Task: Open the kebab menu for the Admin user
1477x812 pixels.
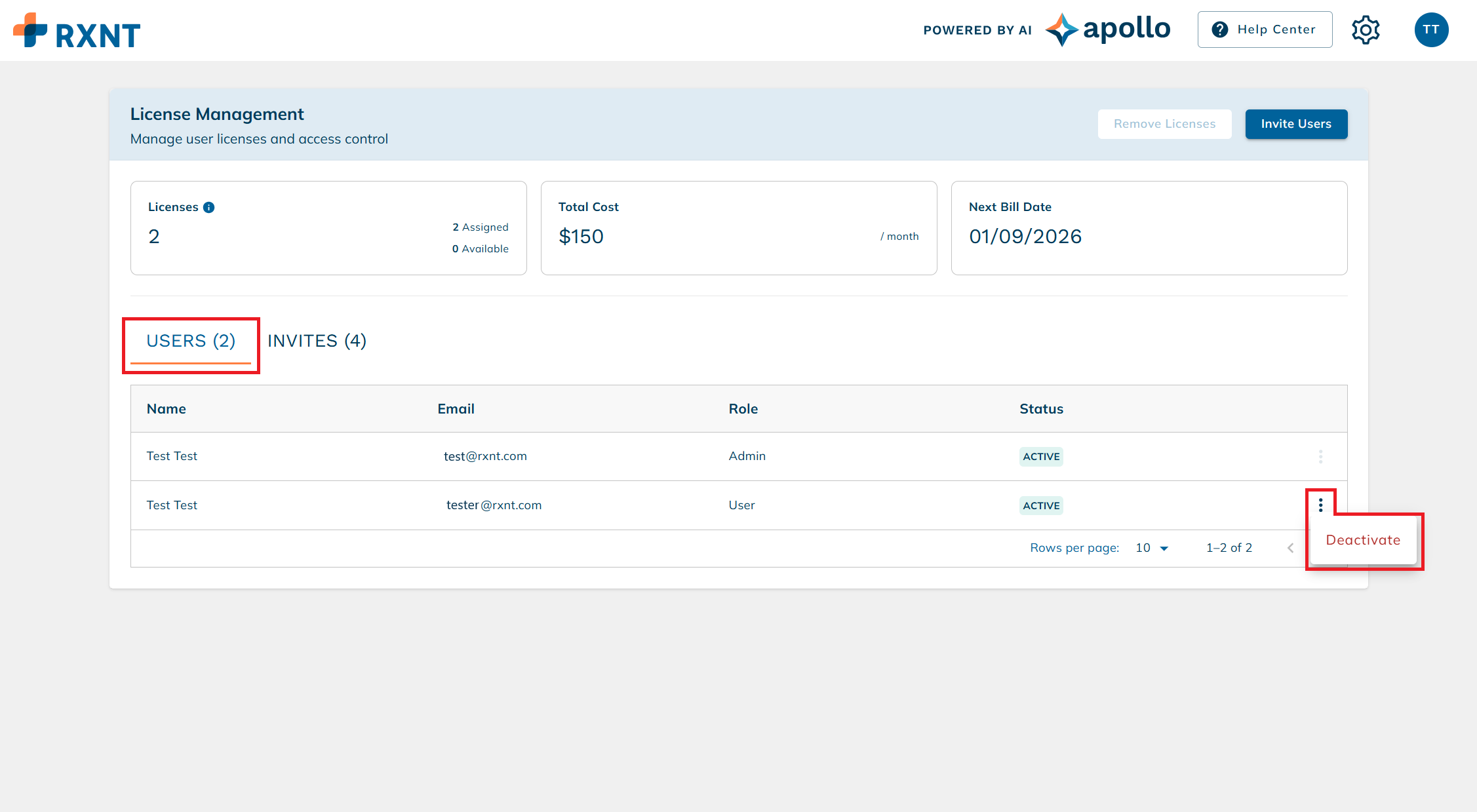Action: pos(1320,456)
